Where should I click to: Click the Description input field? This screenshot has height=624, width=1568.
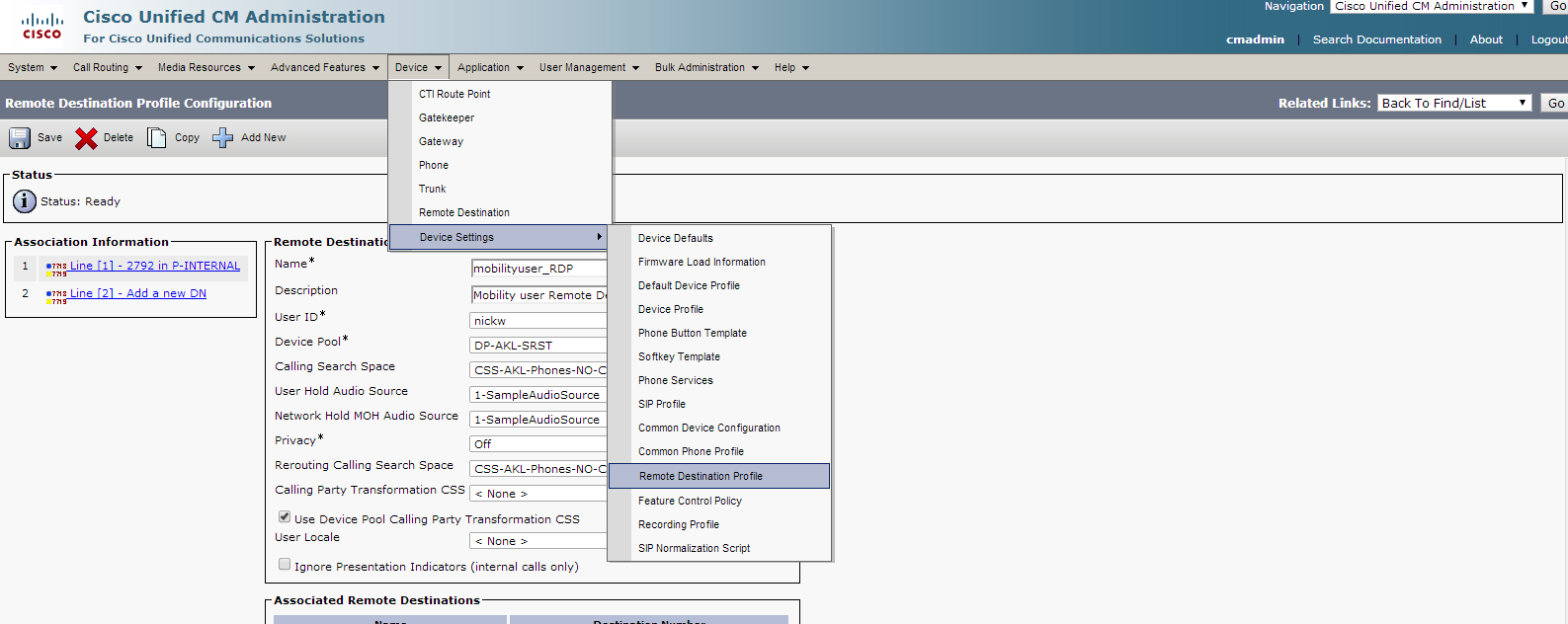coord(538,294)
